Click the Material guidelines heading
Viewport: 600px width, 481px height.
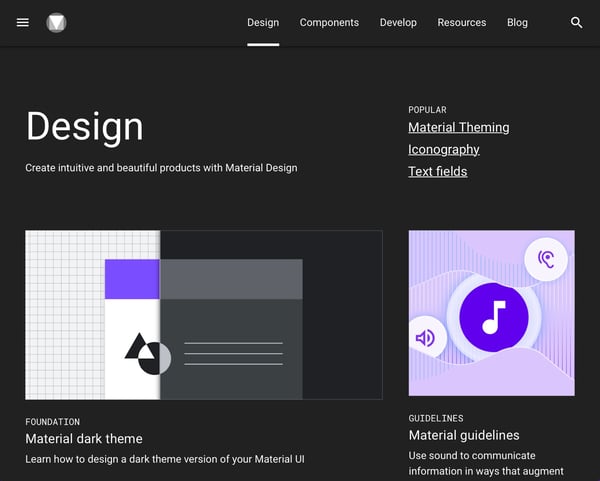(x=464, y=435)
